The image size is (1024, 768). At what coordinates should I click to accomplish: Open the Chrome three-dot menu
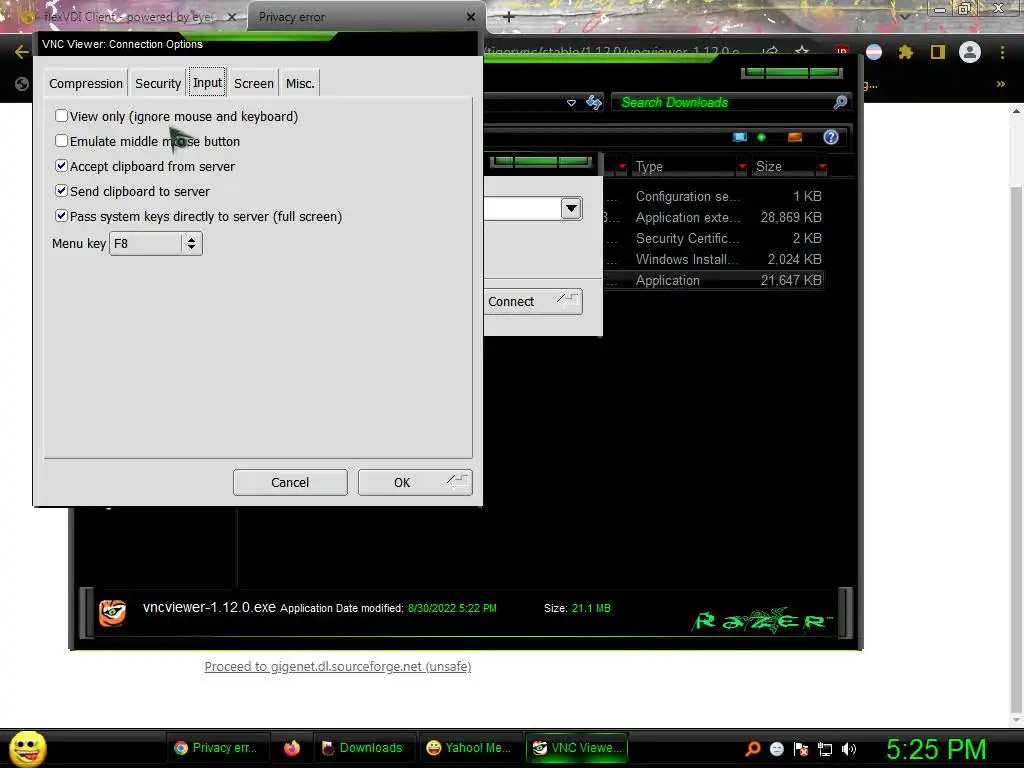pos(1002,52)
